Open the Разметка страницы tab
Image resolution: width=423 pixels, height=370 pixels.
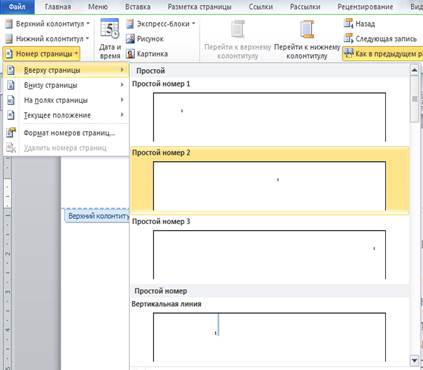[199, 7]
